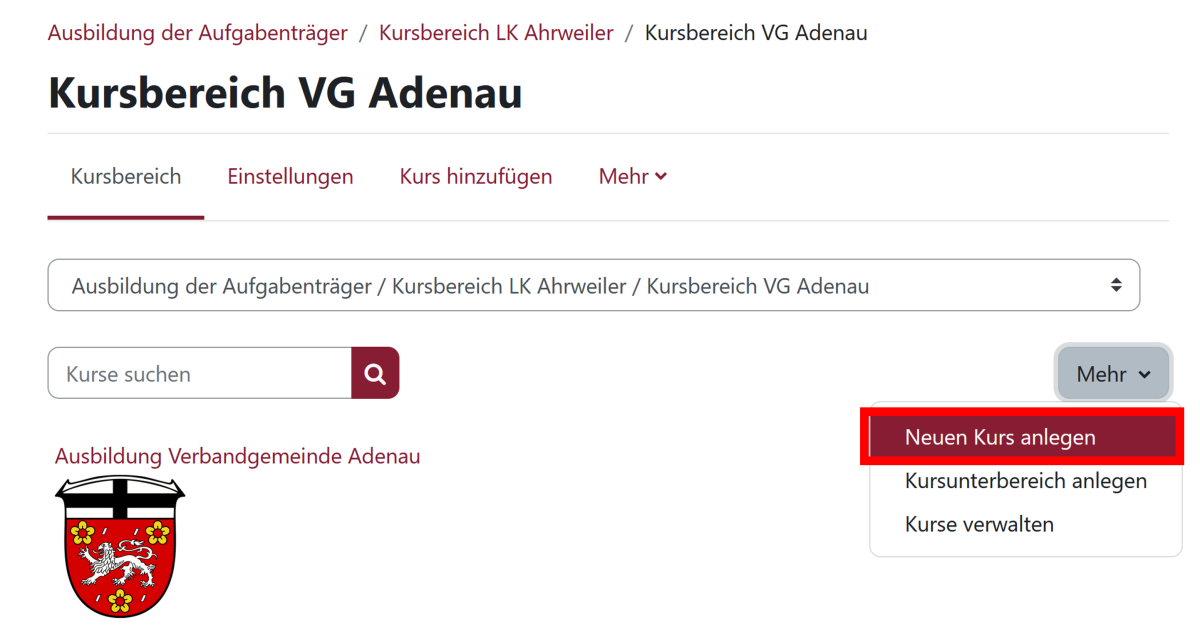The image size is (1200, 642).
Task: Select Kursunterbereich anlegen menu entry
Action: [1025, 481]
